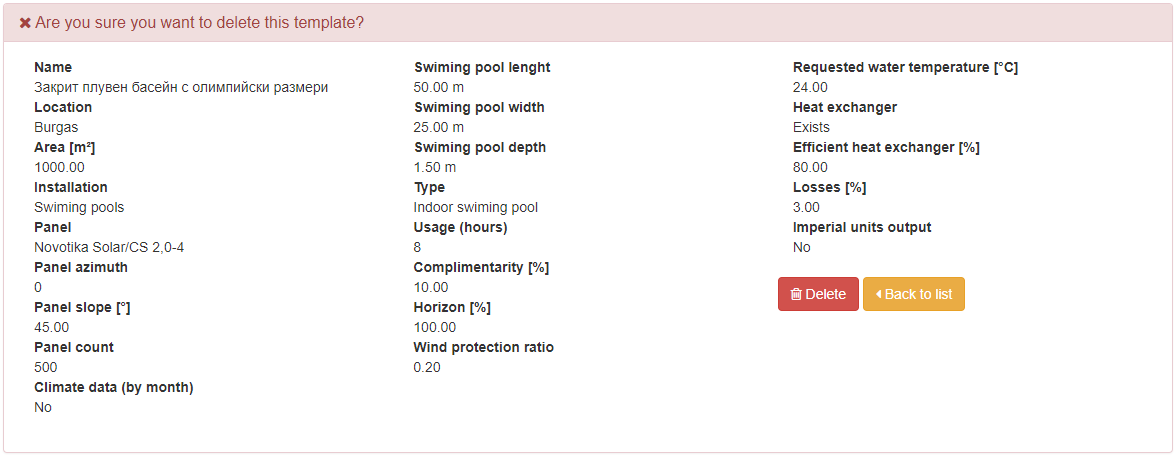The height and width of the screenshot is (456, 1175).
Task: Click the Panel count value 500
Action: (46, 367)
